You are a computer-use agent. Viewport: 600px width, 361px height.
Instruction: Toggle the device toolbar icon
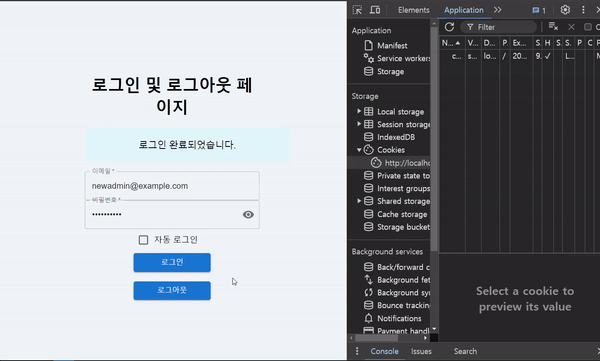(x=375, y=10)
